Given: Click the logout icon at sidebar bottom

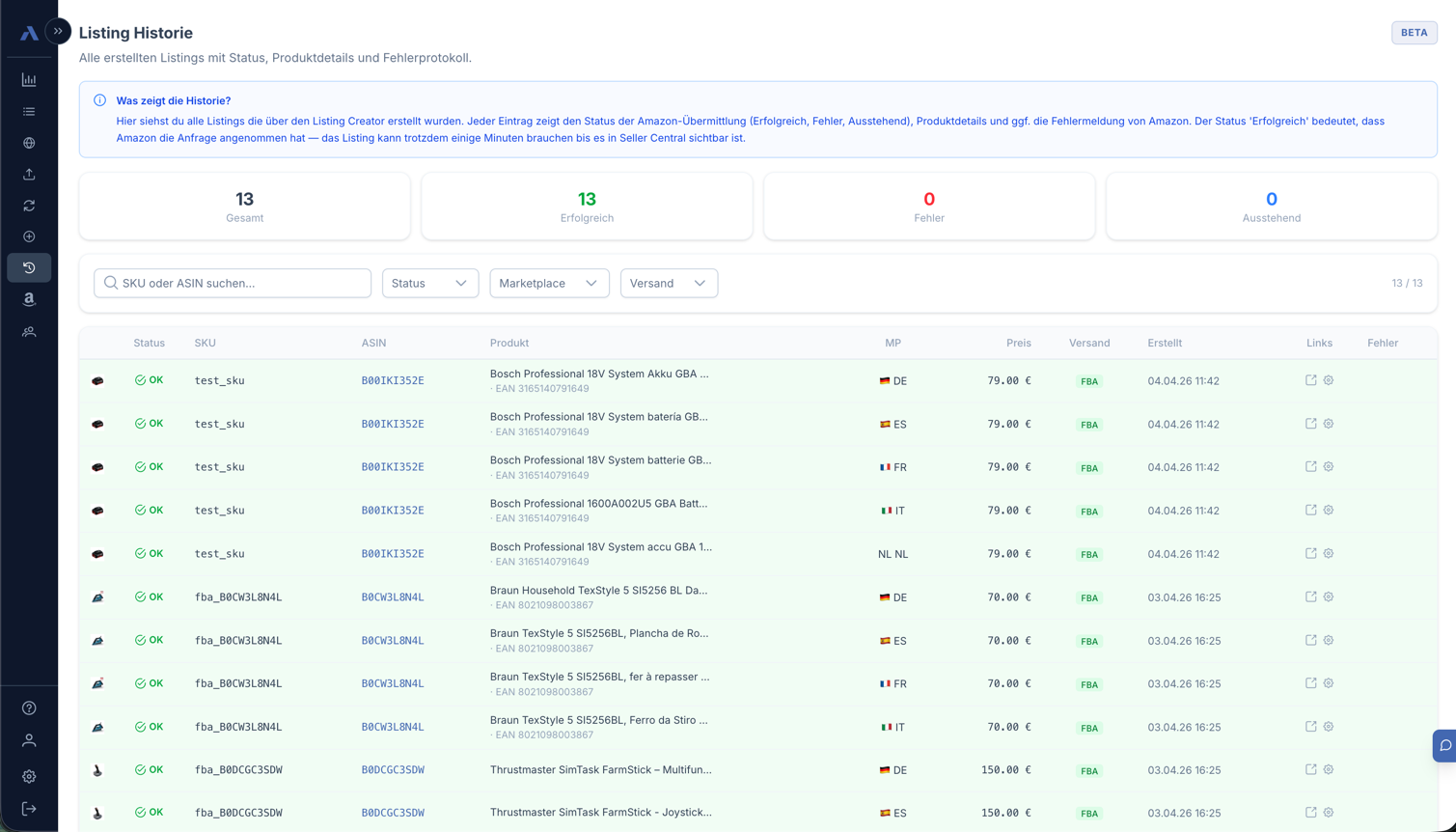Looking at the screenshot, I should tap(29, 809).
